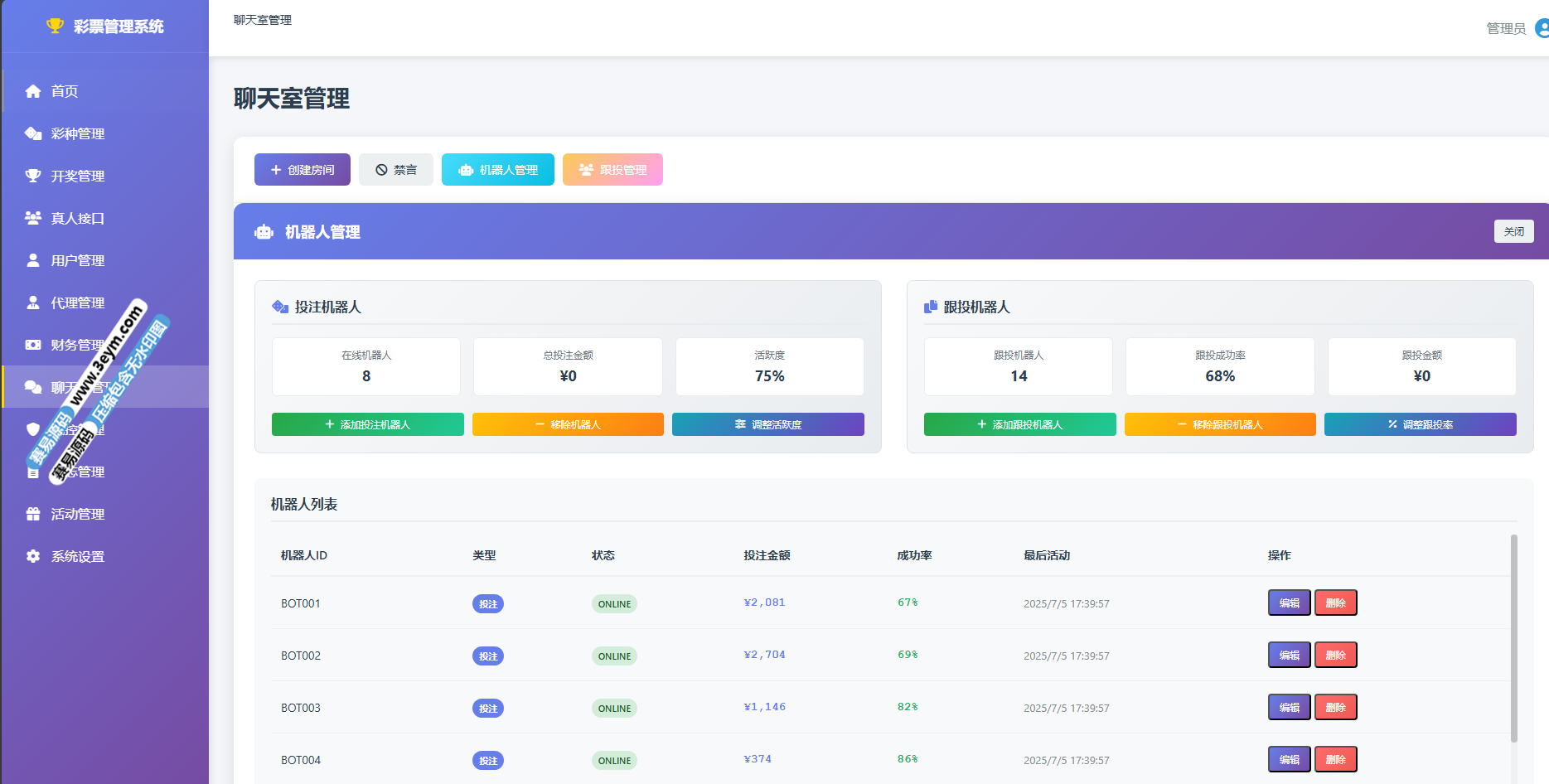
Task: Open the 用户管理 sidebar menu item
Action: click(77, 260)
